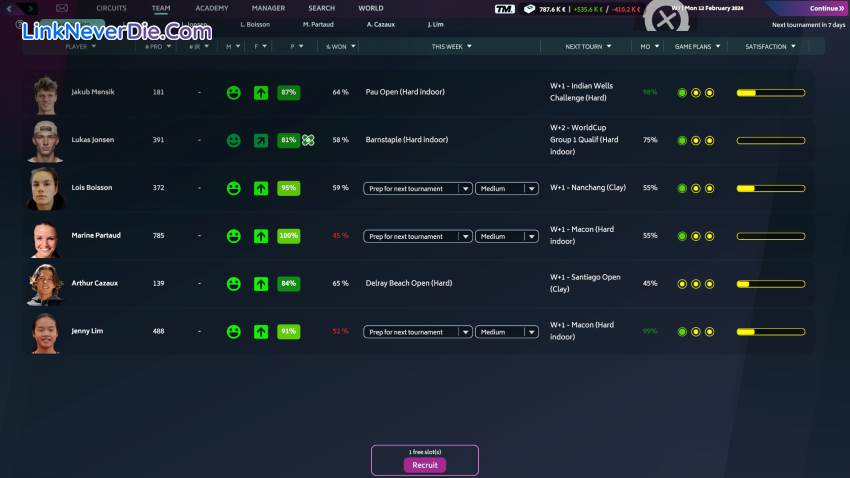Expand Marine Partaud's Medium intensity dropdown

[507, 236]
